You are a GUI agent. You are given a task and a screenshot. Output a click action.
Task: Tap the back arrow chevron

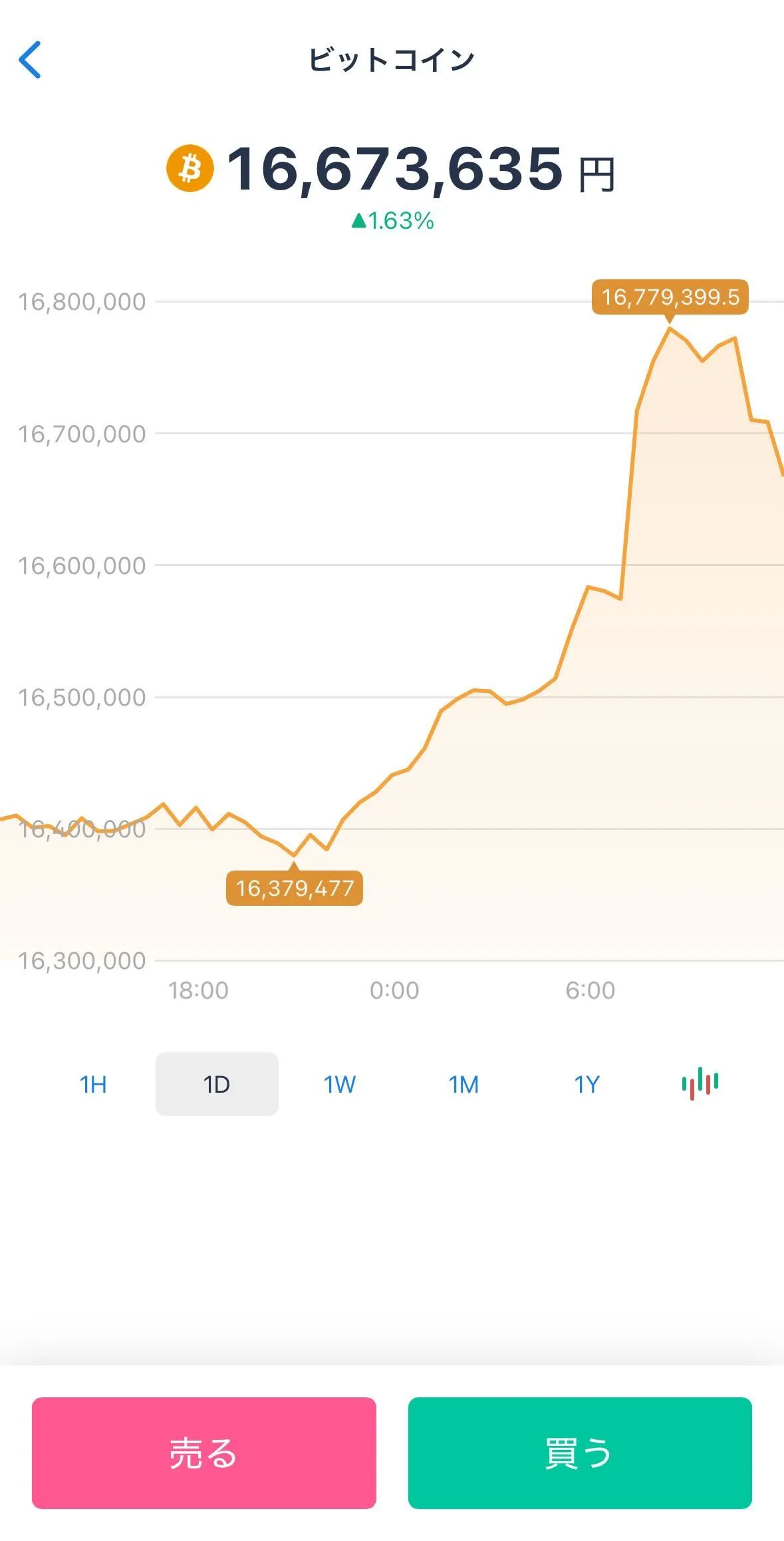click(30, 60)
